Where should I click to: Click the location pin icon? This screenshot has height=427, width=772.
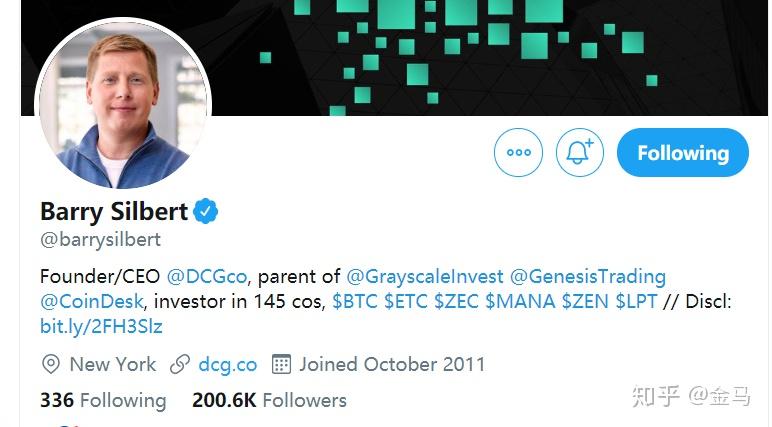51,364
